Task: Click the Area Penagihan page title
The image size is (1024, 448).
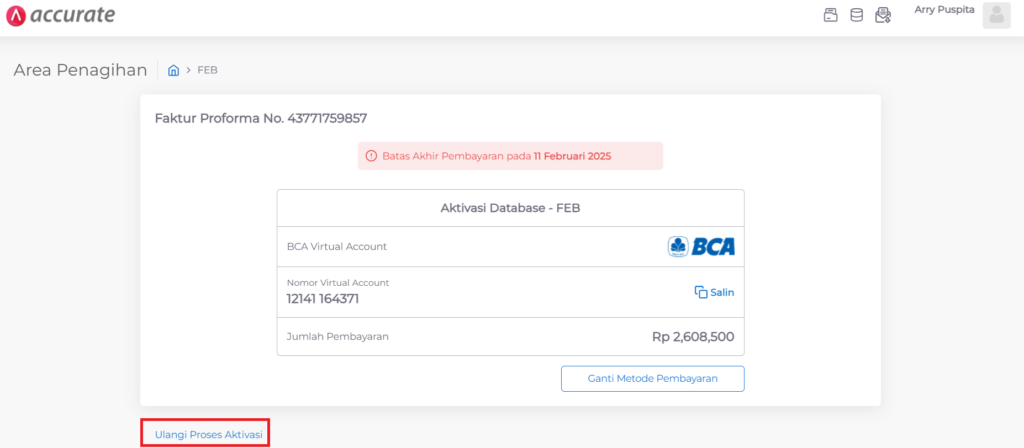Action: coord(80,70)
